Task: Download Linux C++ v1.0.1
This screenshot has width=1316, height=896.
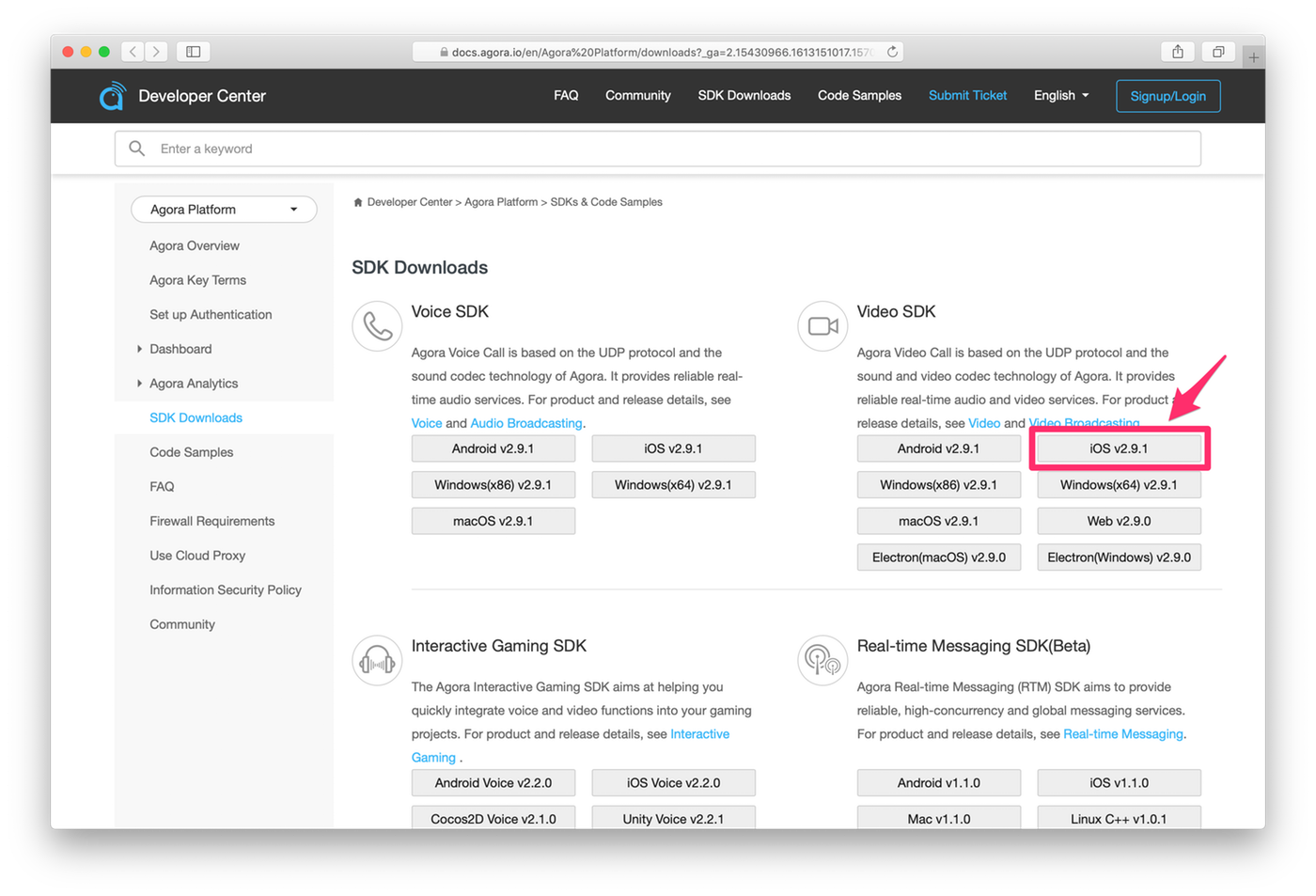Action: tap(1119, 818)
